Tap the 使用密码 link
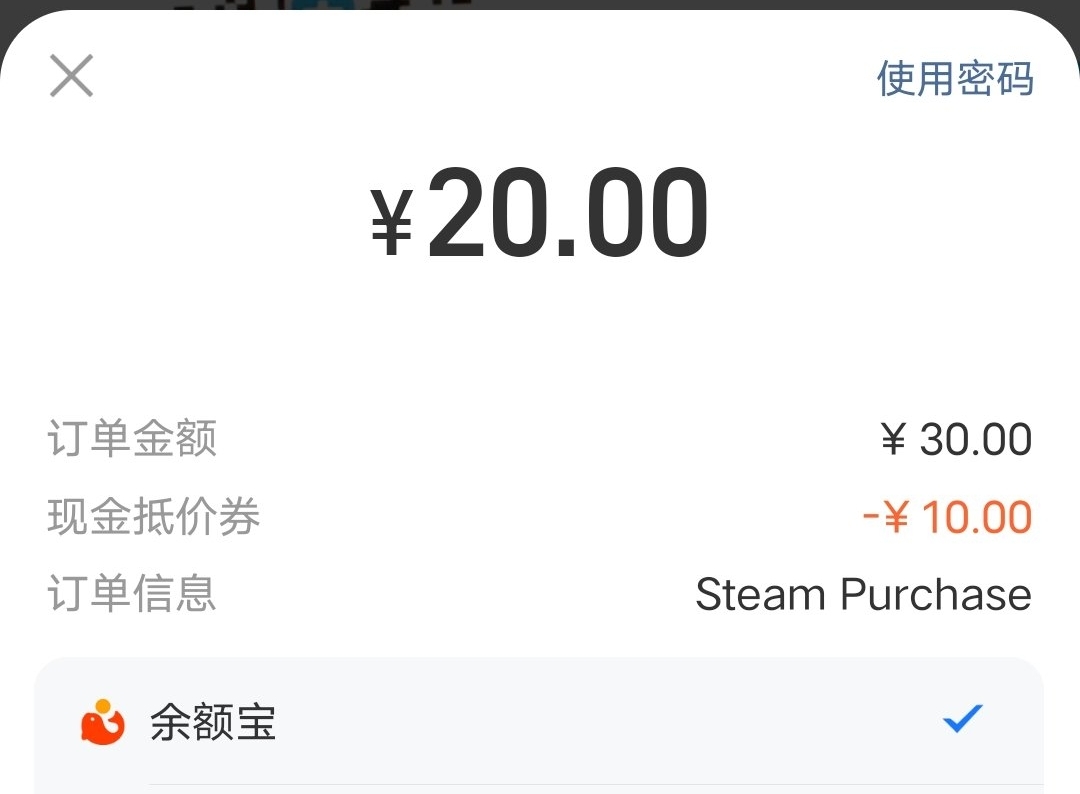This screenshot has width=1080, height=794. 955,78
